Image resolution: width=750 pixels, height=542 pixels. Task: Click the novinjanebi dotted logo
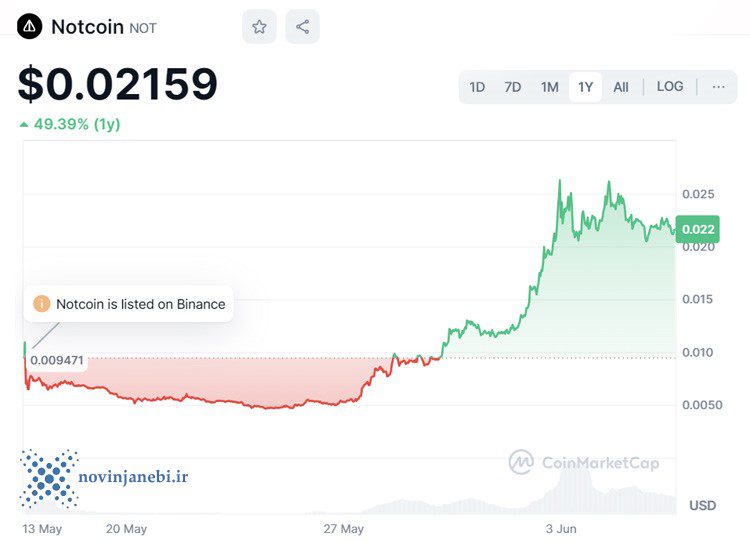coord(49,478)
